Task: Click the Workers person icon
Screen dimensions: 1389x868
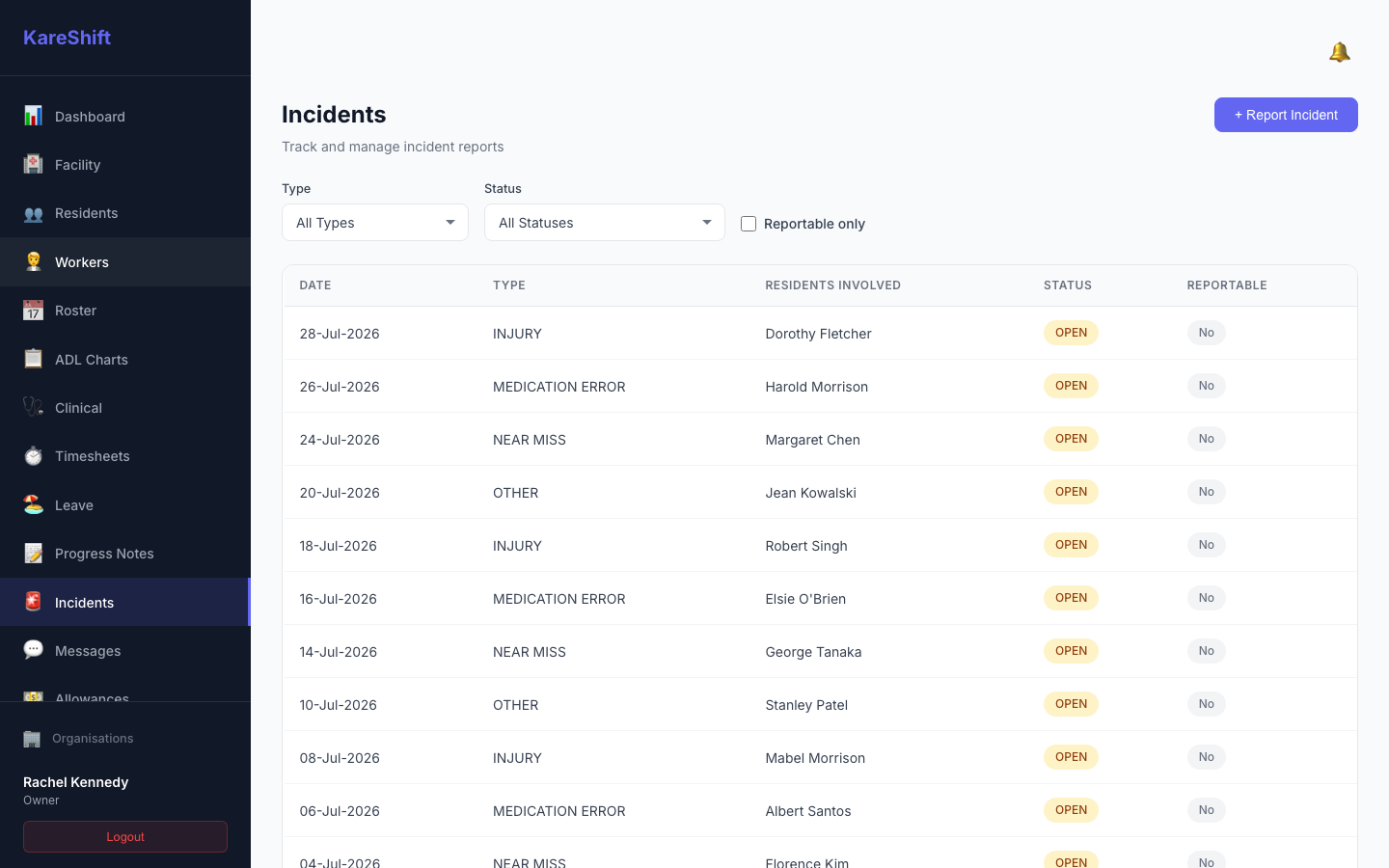Action: pyautogui.click(x=33, y=261)
